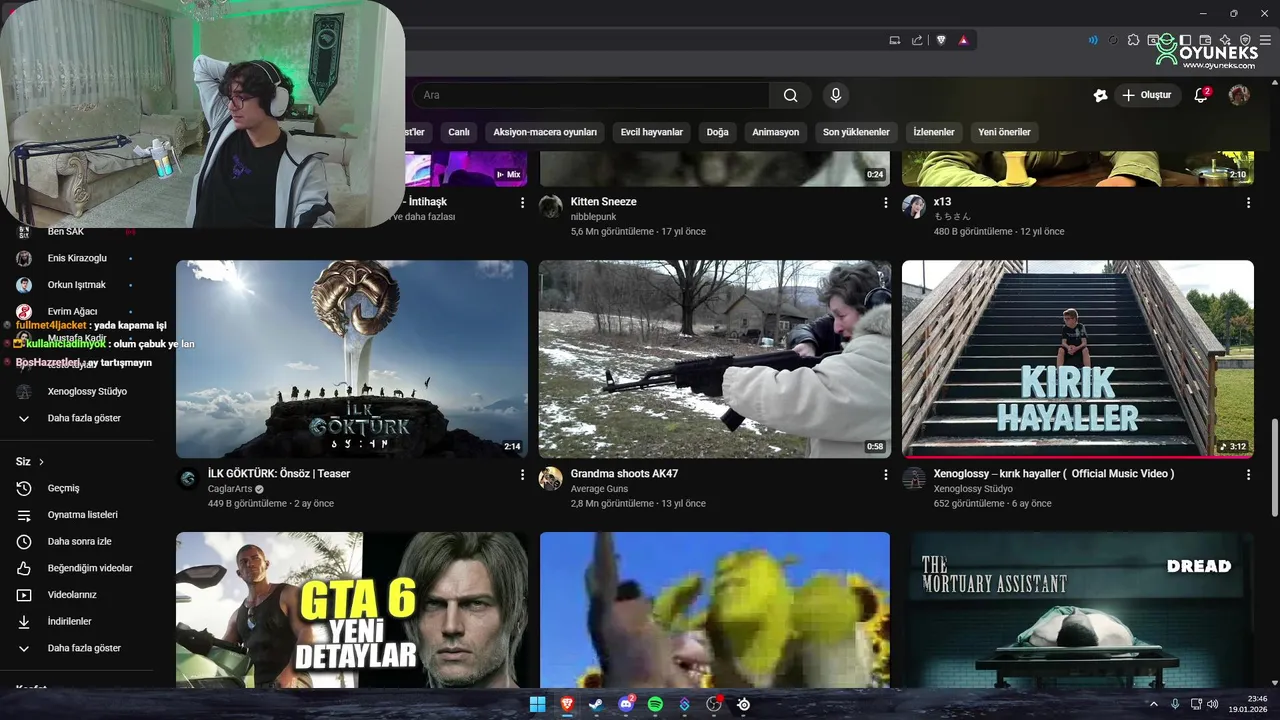Screen dimensions: 1280x720
Task: Open options menu for İLK GÖKTÜRK video
Action: tap(522, 474)
